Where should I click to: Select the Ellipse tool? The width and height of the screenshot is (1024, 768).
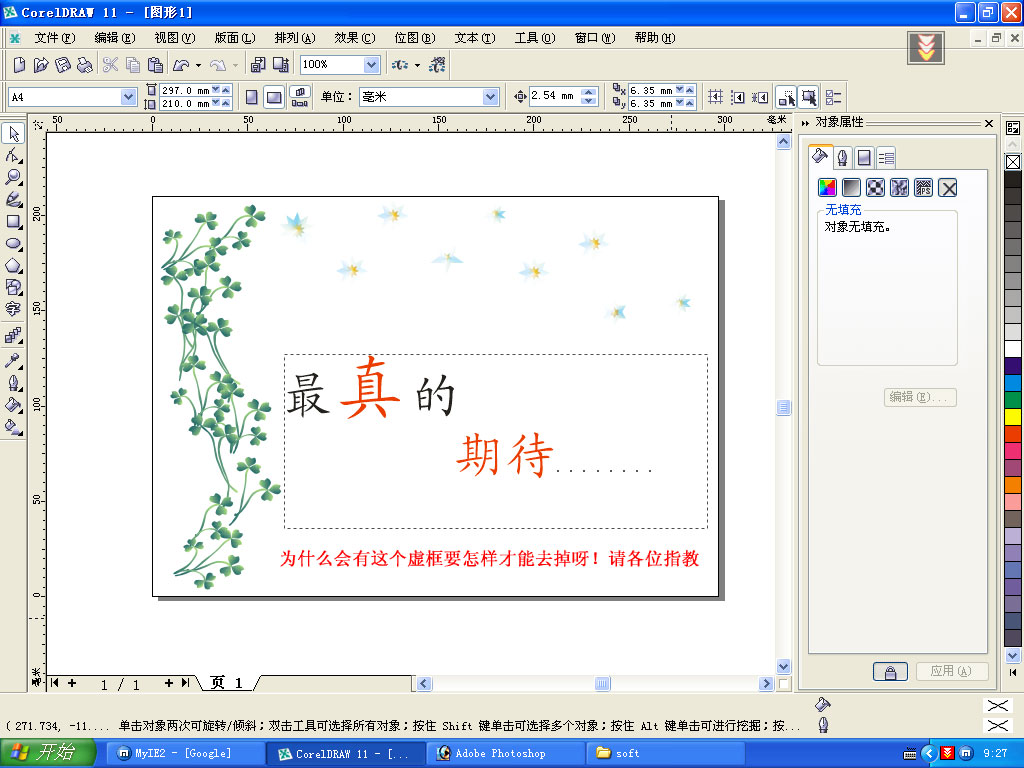pyautogui.click(x=13, y=244)
